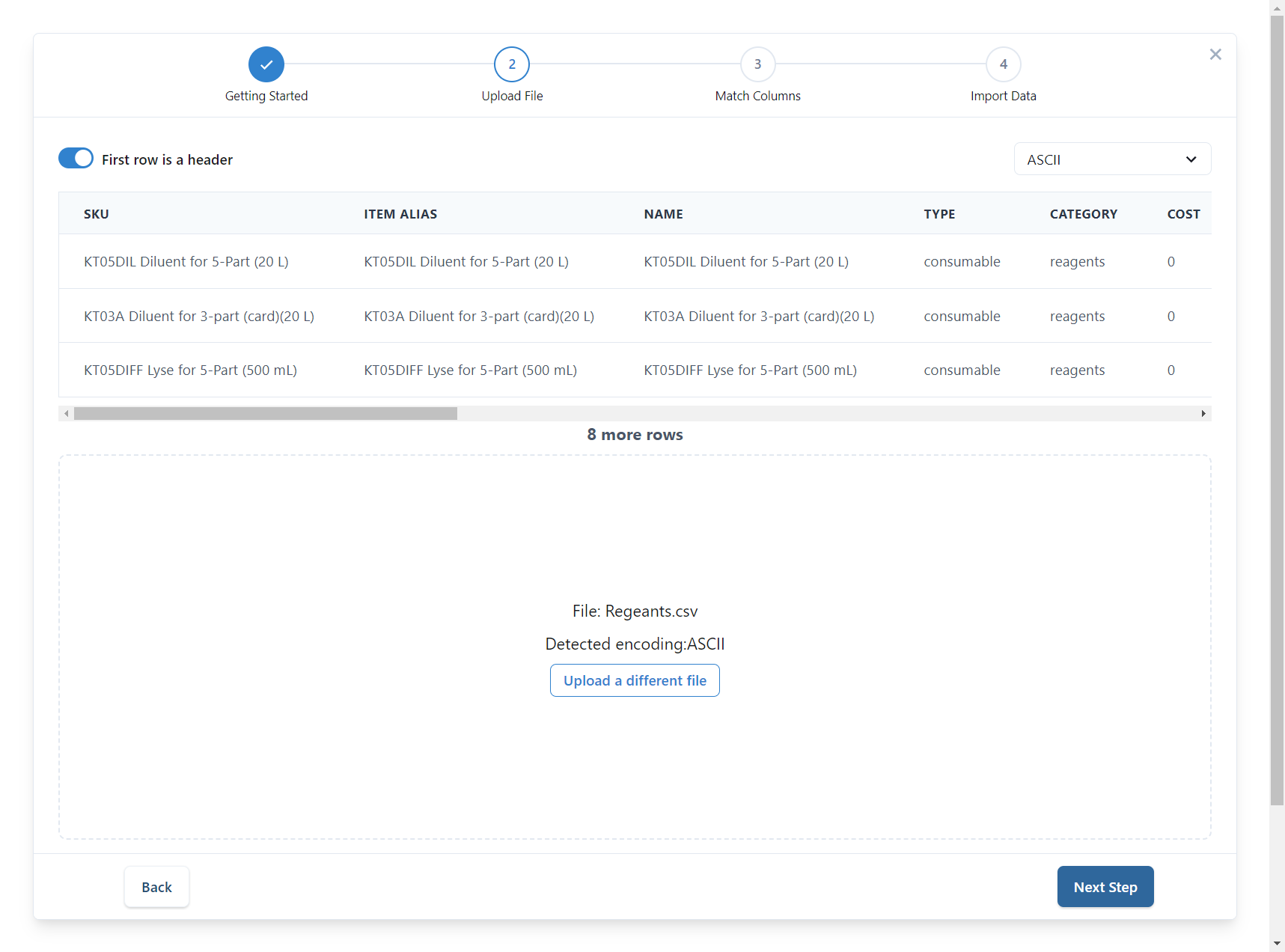Click step 3 Match Columns circle
The height and width of the screenshot is (952, 1285).
click(757, 64)
